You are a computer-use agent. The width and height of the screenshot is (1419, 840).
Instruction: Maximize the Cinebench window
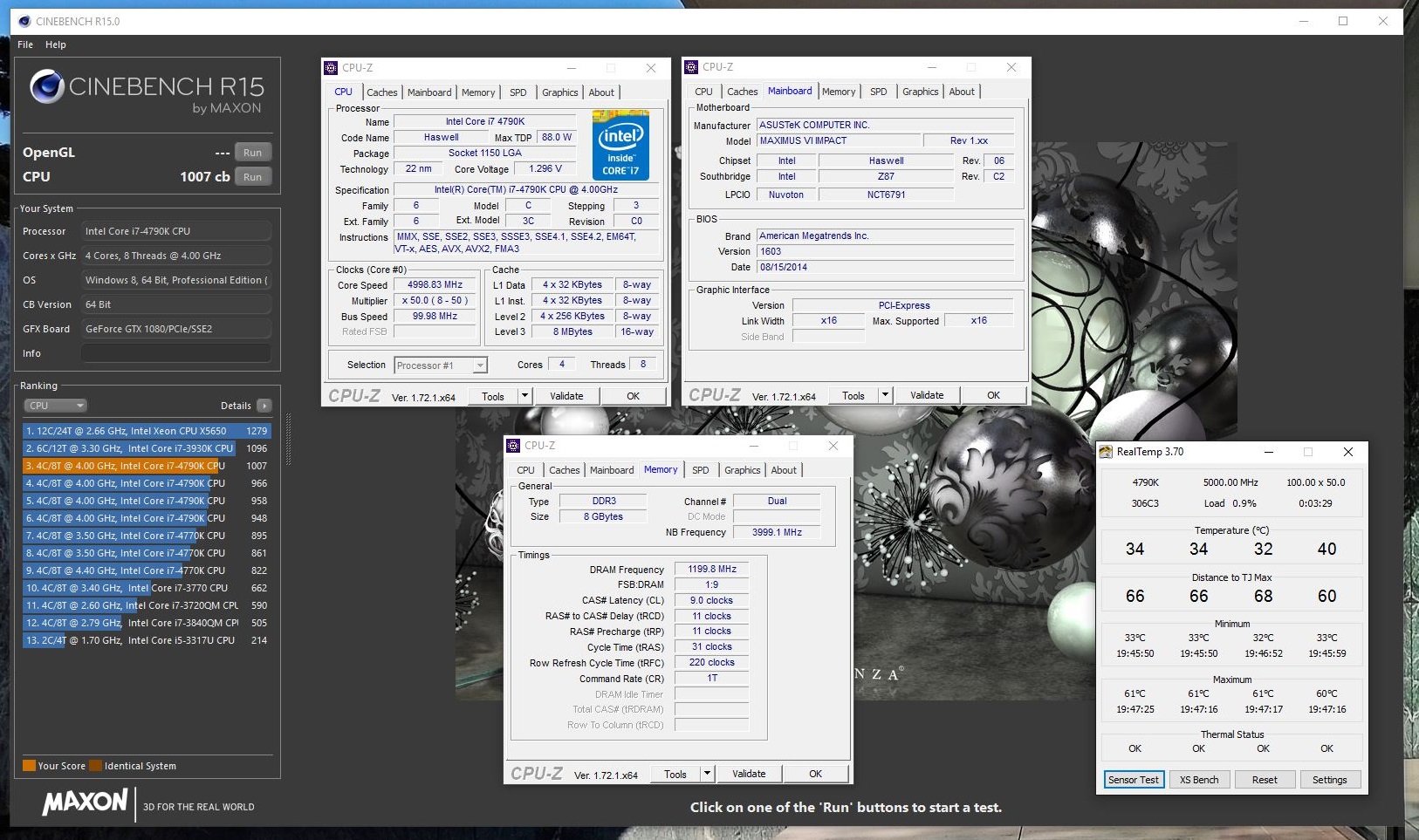tap(1343, 21)
